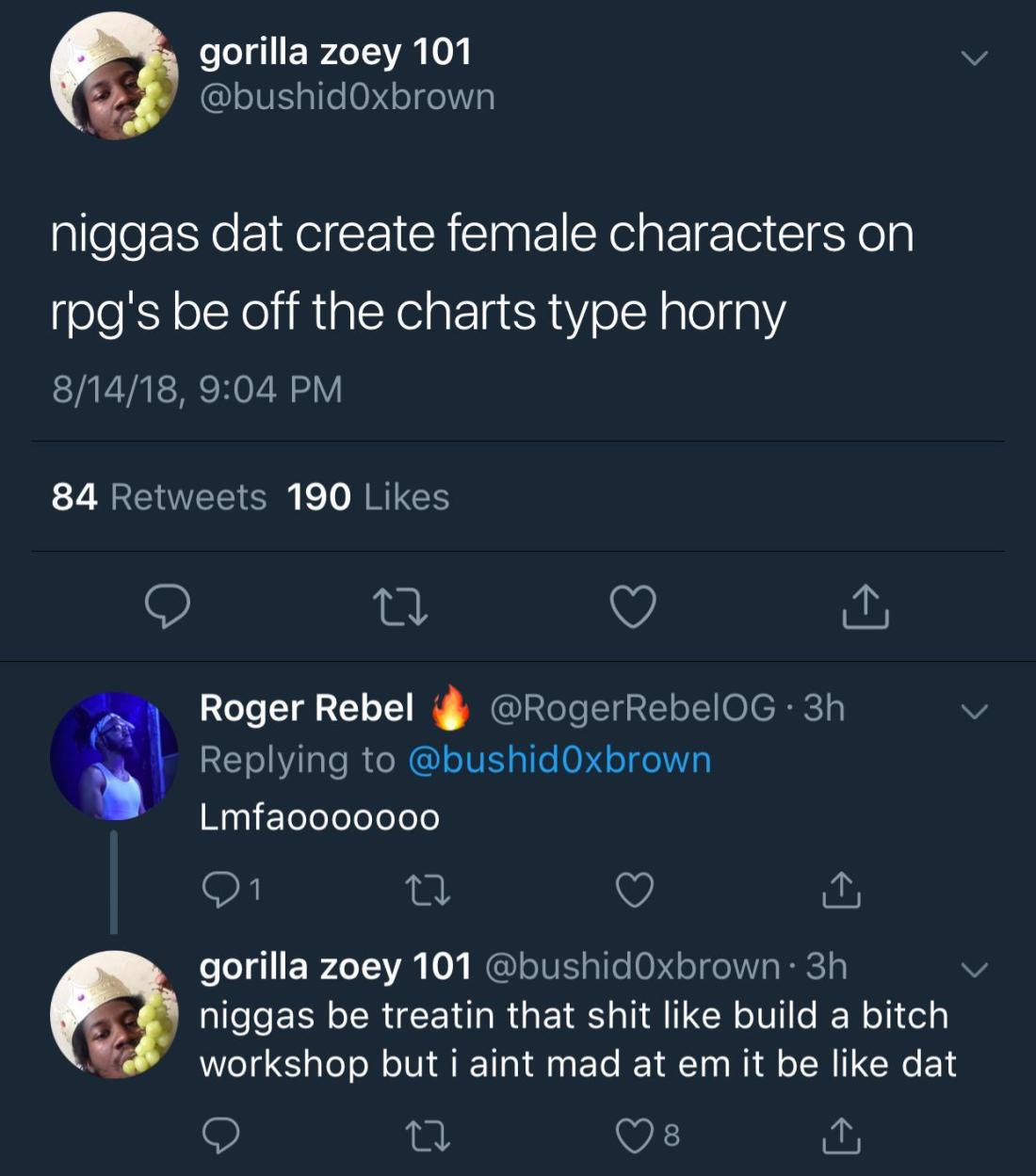Screen dimensions: 1036x1176
Task: View the 84 Retweets list
Action: pos(159,497)
